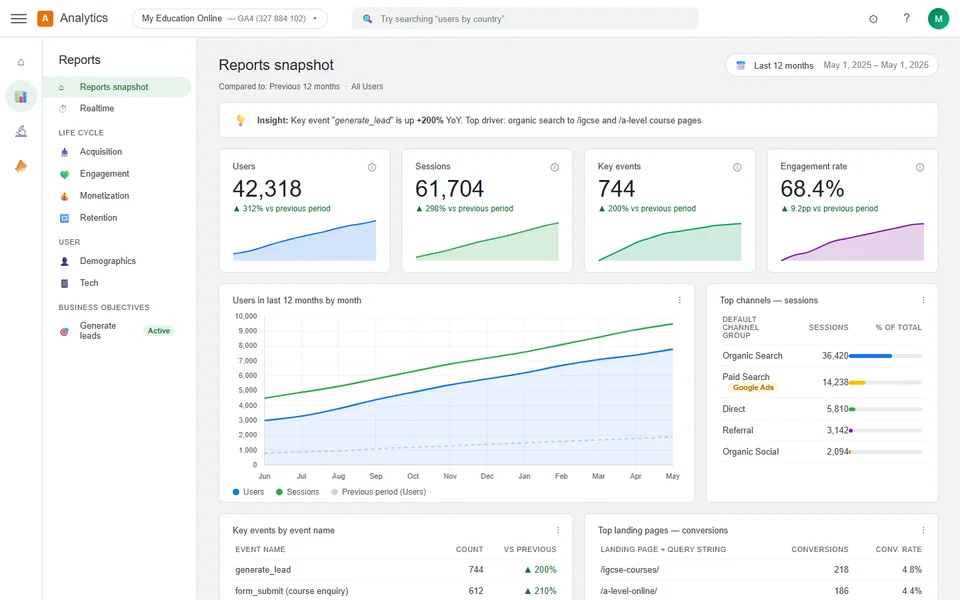
Task: Click inside the search field
Action: coord(525,18)
